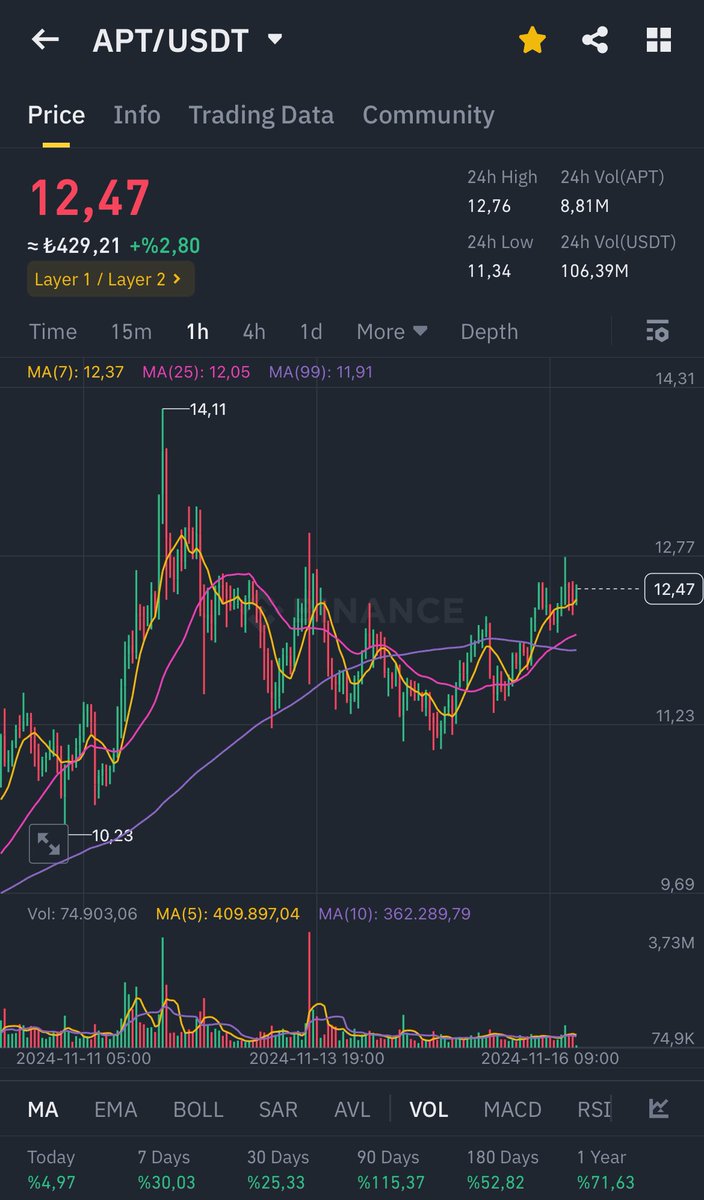This screenshot has height=1200, width=704.
Task: Tap the 24h Low value 11,34
Action: tap(489, 270)
